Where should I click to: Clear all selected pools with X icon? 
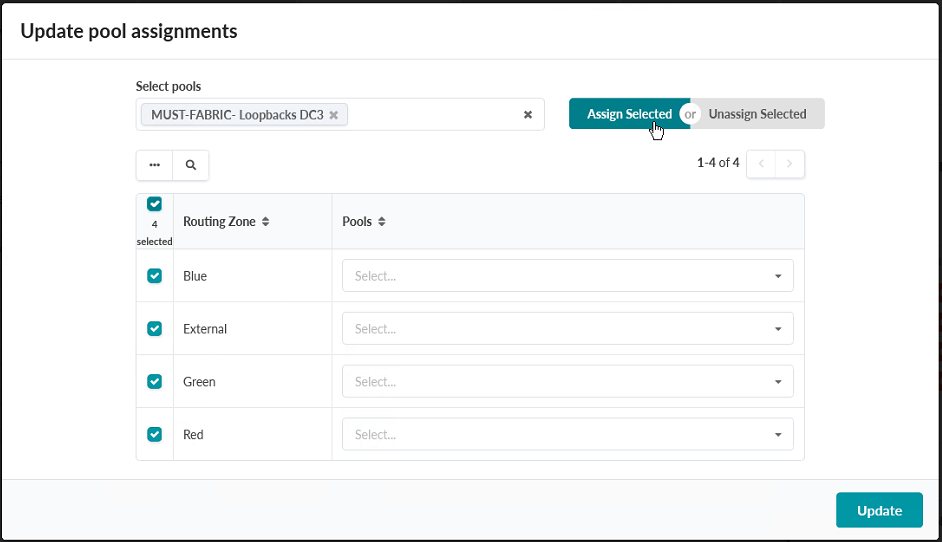[528, 115]
